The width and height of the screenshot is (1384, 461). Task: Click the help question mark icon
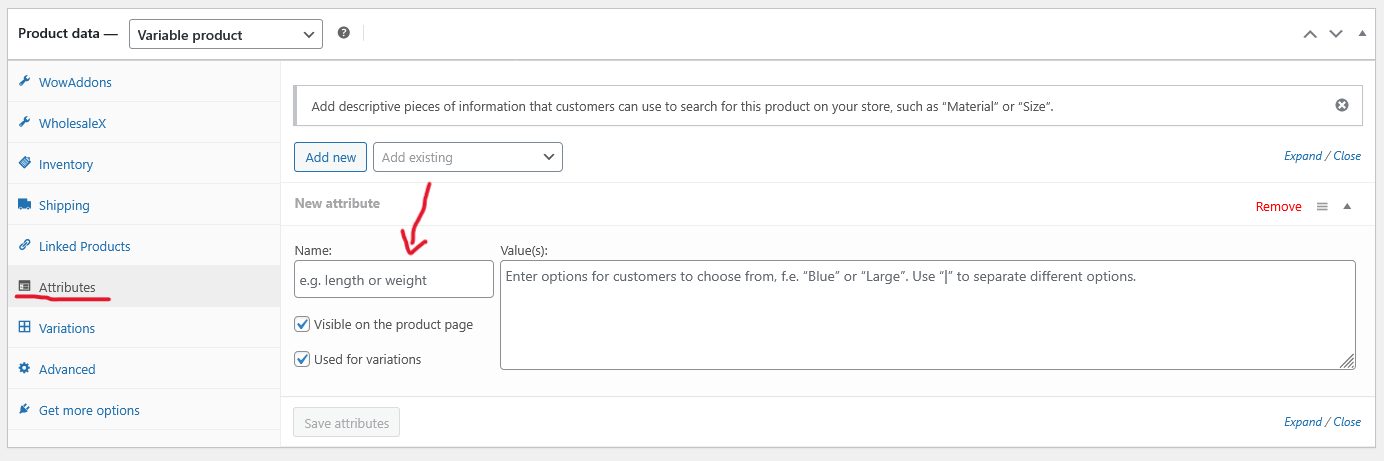tap(344, 33)
